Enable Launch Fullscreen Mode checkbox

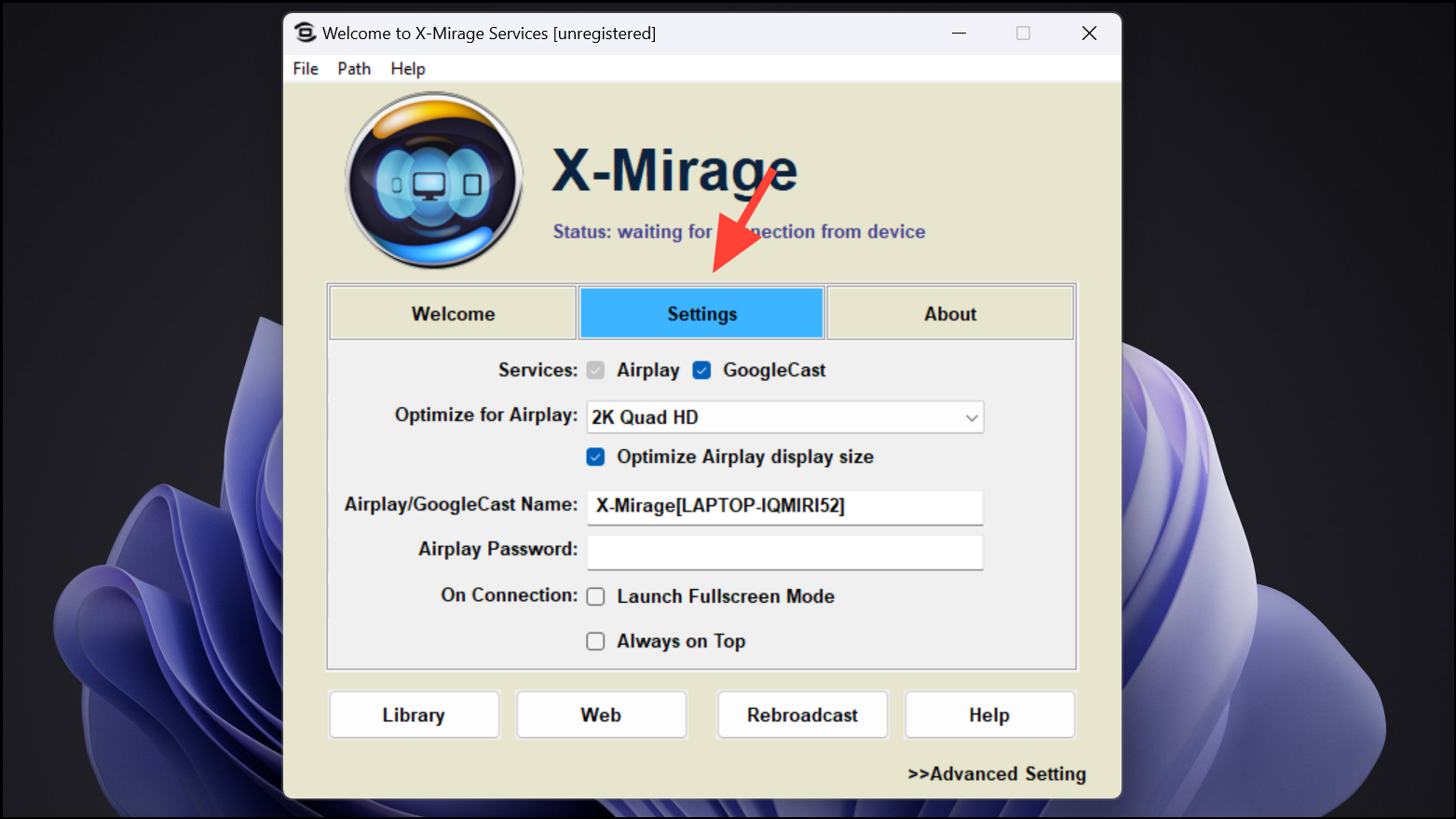click(x=596, y=596)
